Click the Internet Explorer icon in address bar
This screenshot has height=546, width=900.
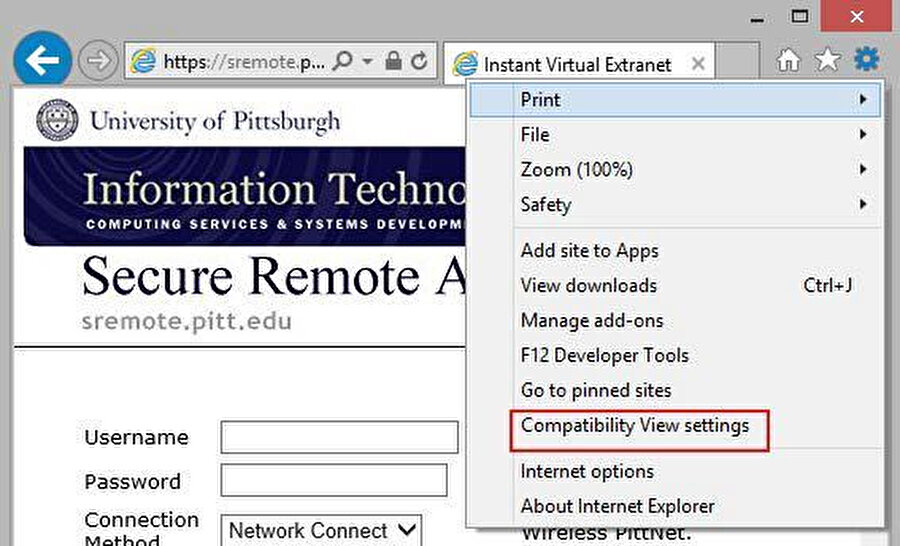[143, 60]
